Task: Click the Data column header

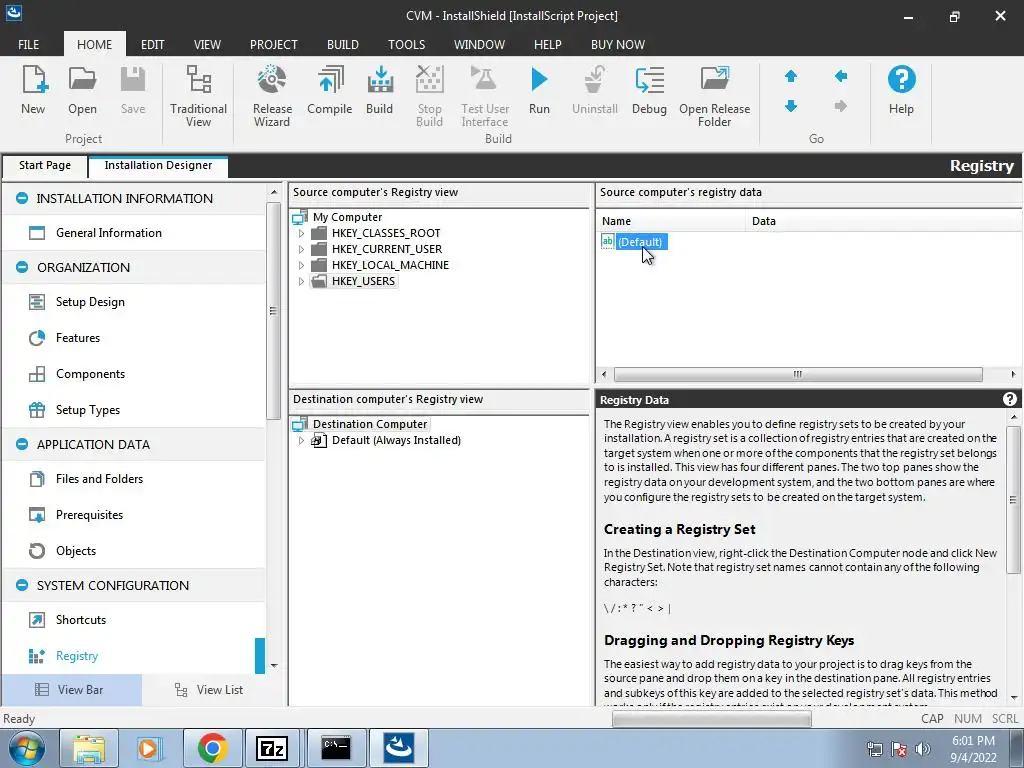Action: click(884, 221)
